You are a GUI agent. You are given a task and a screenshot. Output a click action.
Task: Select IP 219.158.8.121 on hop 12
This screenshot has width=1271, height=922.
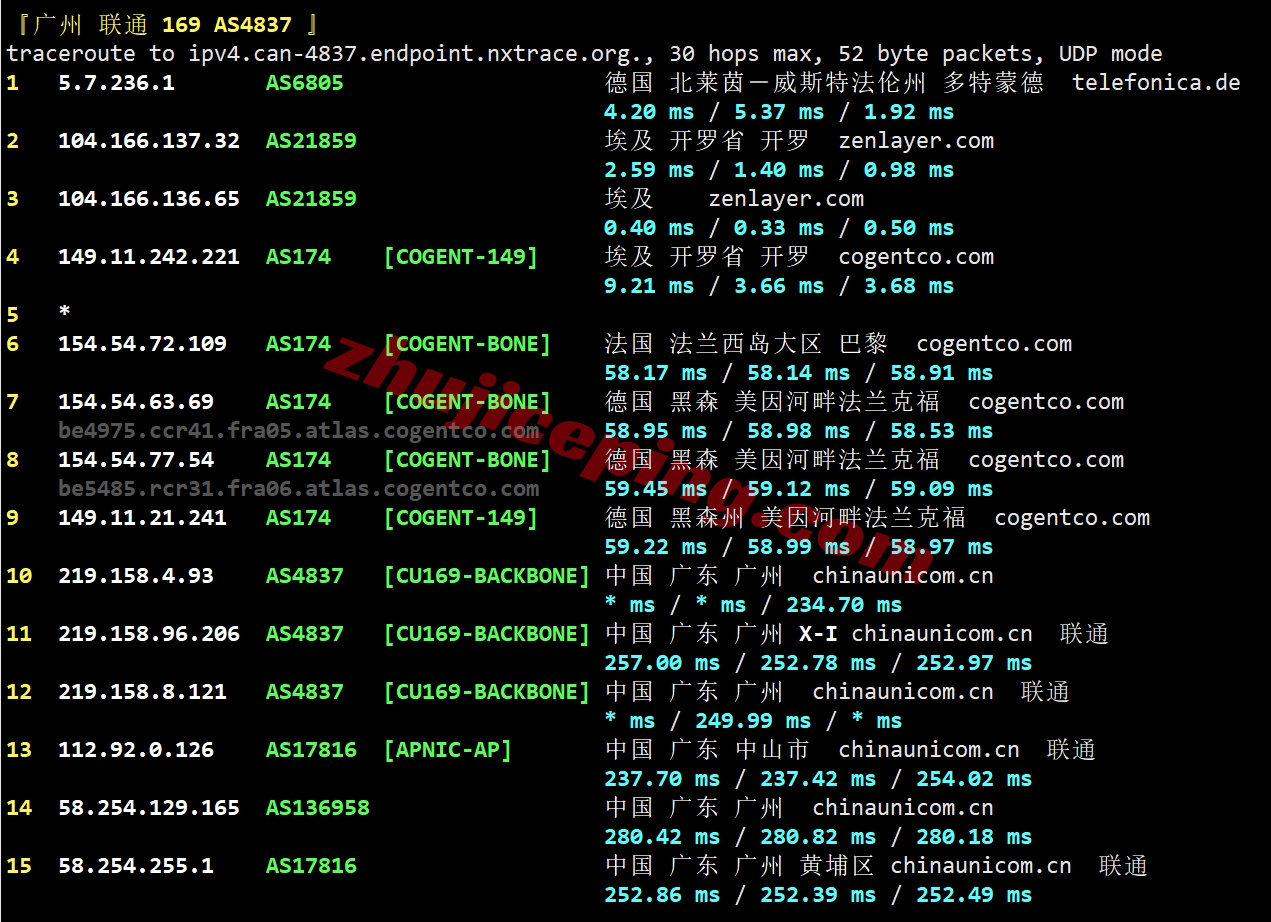142,692
